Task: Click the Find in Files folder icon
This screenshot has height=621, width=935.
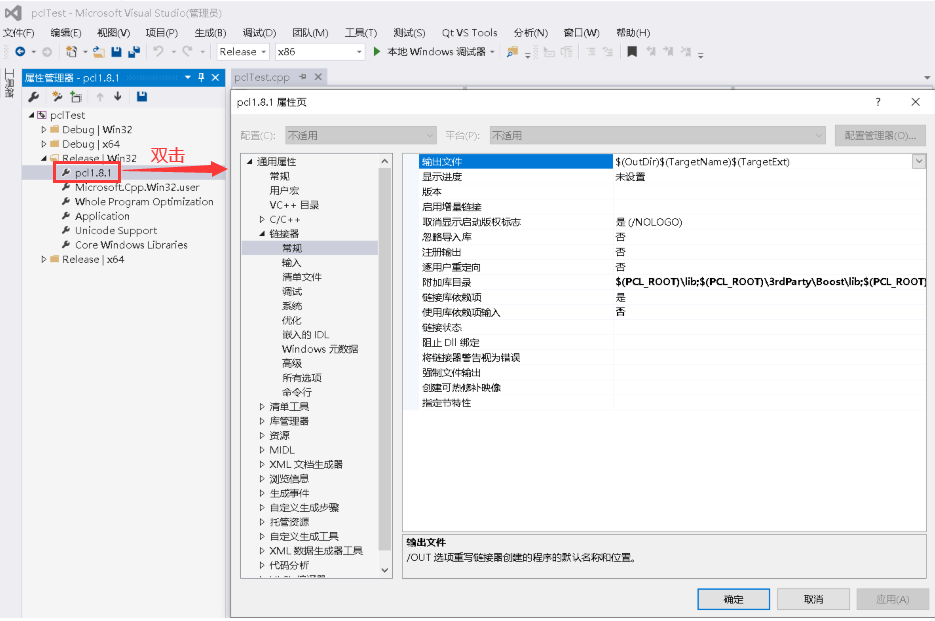Action: pyautogui.click(x=512, y=52)
